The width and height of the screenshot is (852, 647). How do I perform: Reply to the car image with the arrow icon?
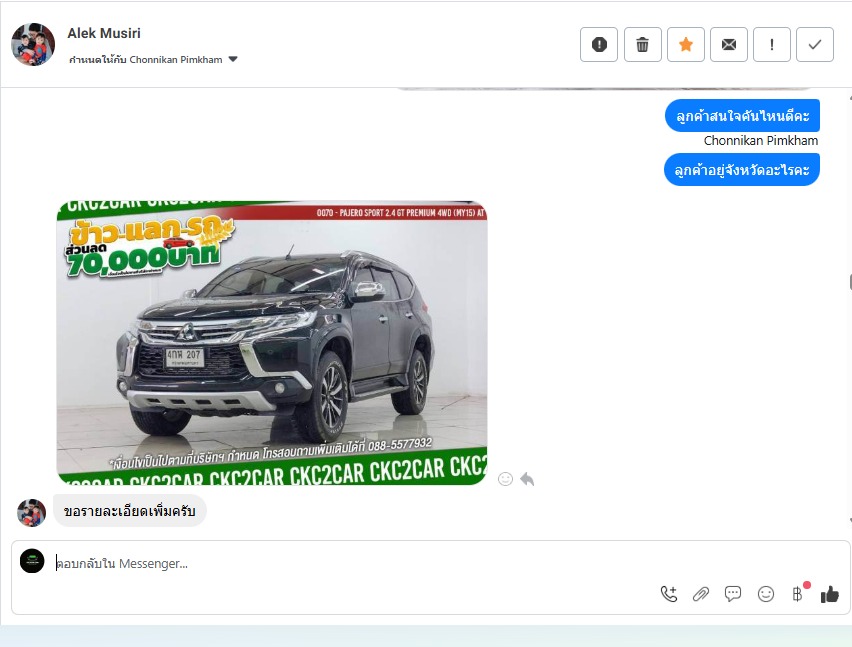(x=527, y=479)
